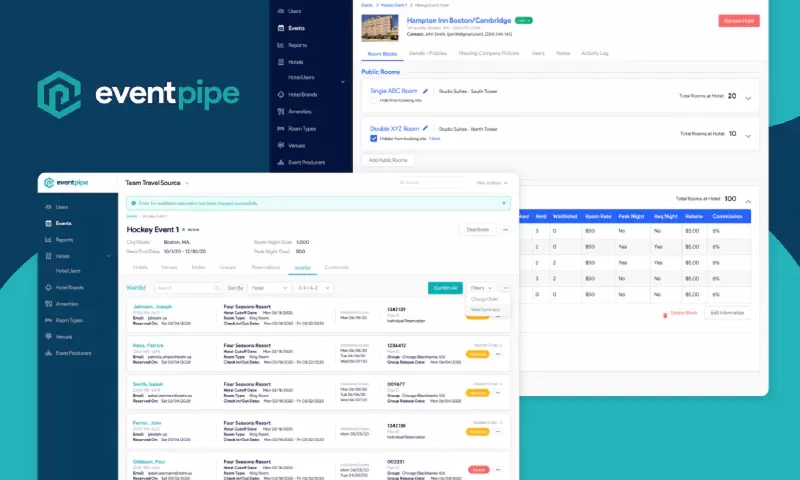Open more options ellipsis next to Deactivate

tap(505, 230)
